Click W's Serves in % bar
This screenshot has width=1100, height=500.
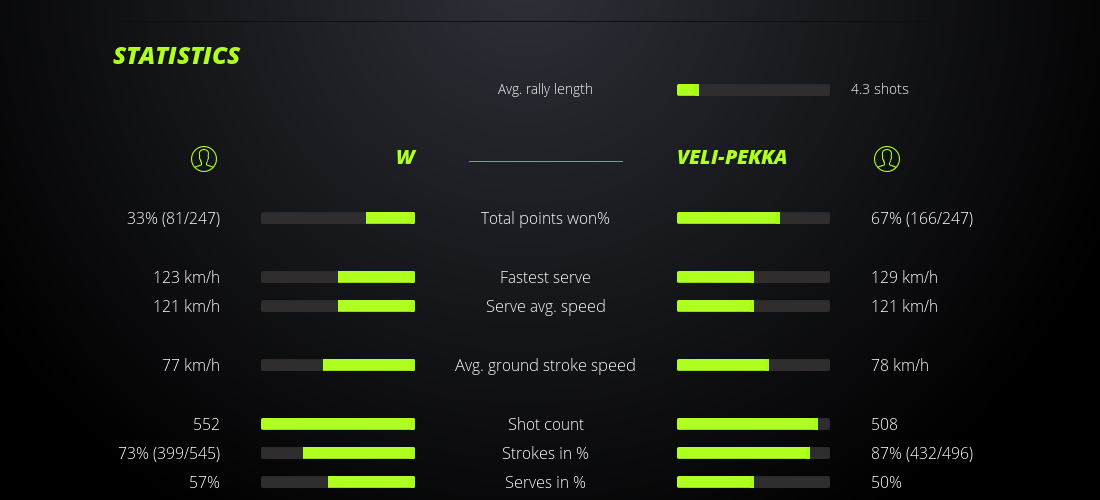[338, 482]
